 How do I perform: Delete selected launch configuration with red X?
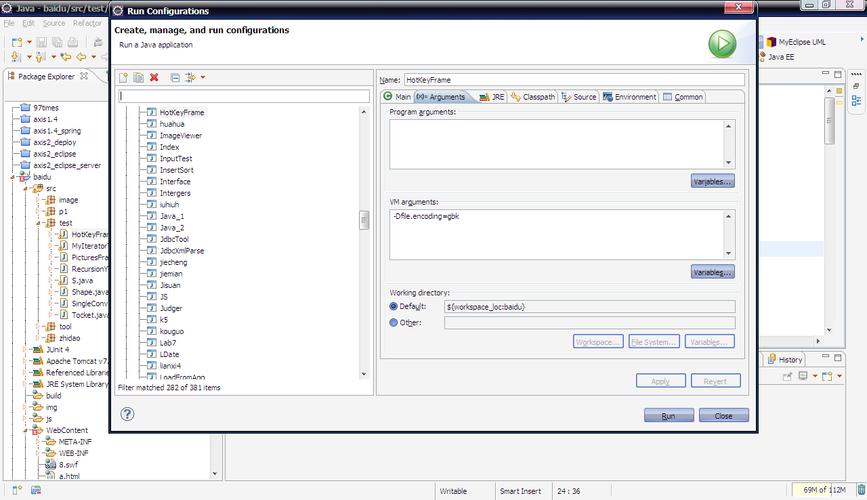pos(154,77)
